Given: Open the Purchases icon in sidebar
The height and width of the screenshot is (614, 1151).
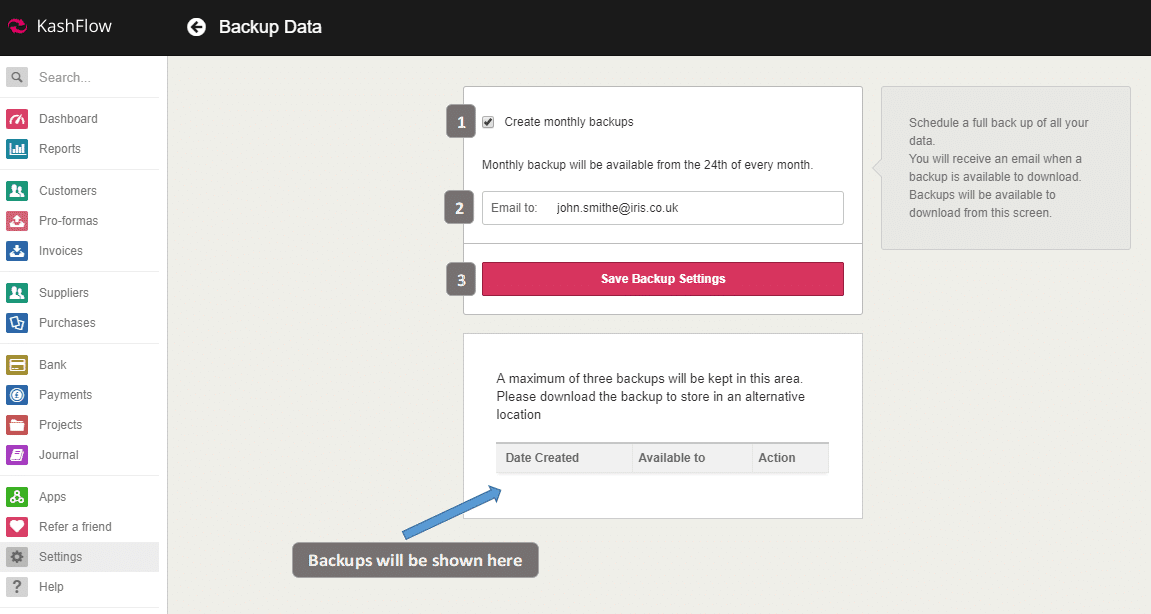Looking at the screenshot, I should (17, 323).
